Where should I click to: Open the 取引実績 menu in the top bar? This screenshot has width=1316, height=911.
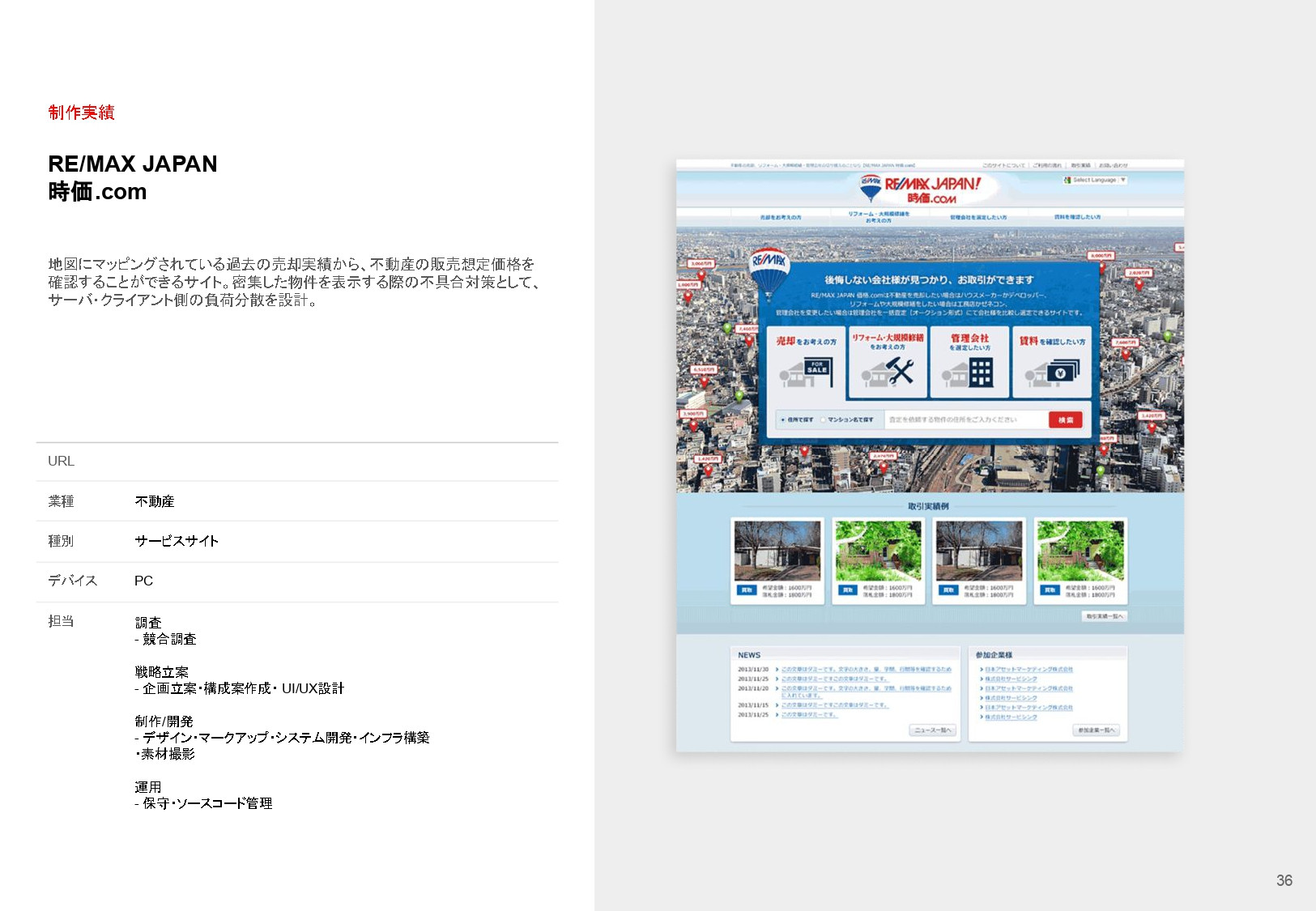[1080, 165]
